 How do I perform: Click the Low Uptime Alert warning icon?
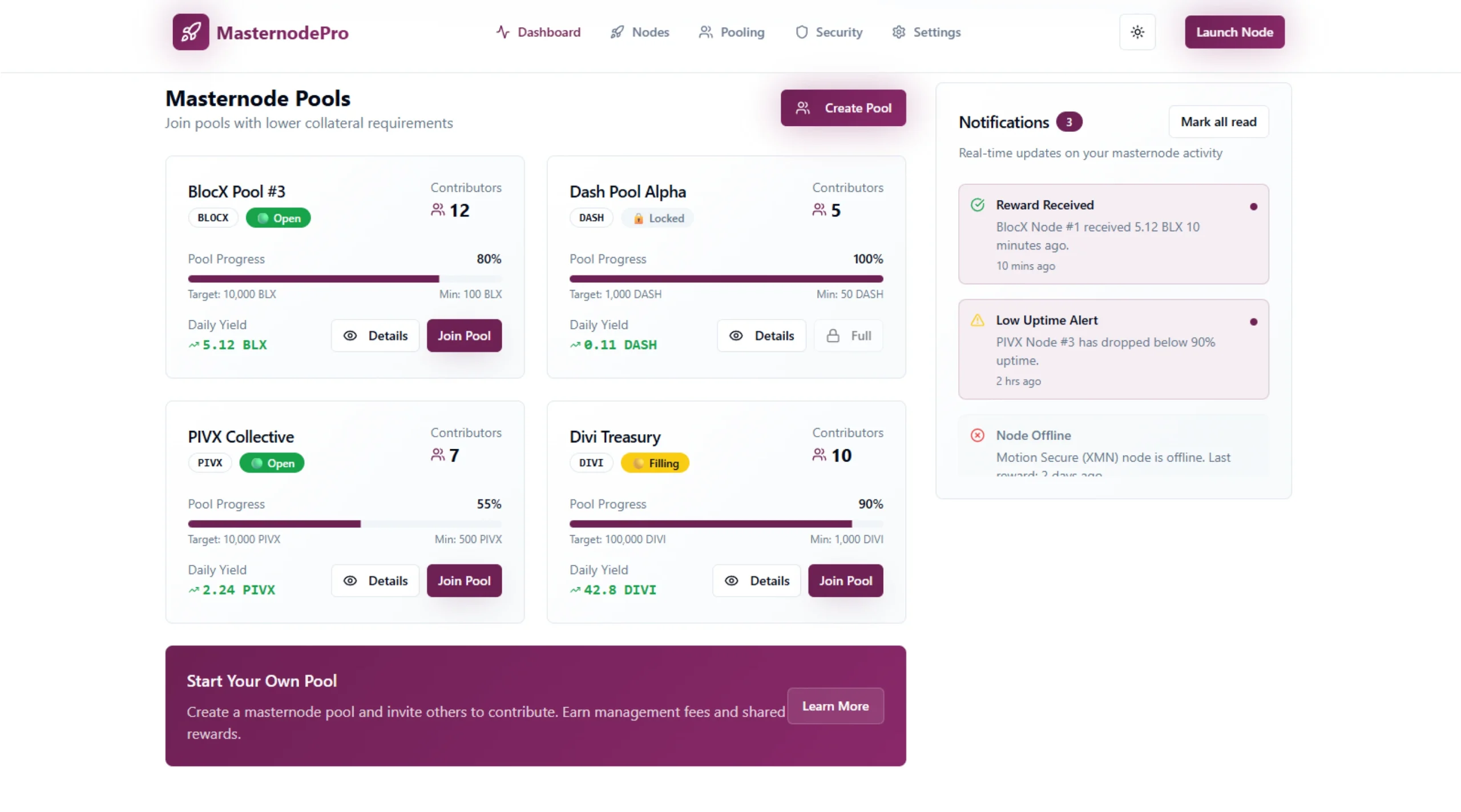click(x=977, y=320)
